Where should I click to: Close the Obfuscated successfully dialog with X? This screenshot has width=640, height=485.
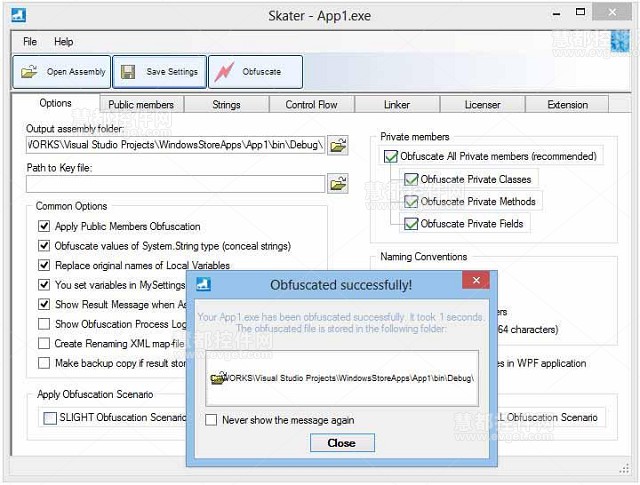click(476, 280)
